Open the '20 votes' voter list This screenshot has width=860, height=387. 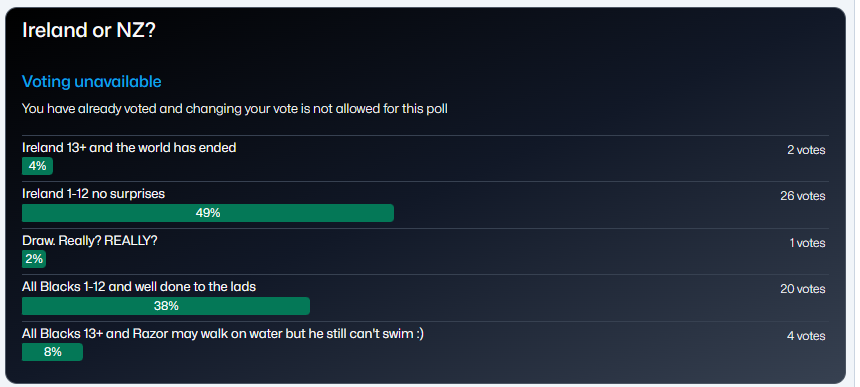click(x=803, y=289)
